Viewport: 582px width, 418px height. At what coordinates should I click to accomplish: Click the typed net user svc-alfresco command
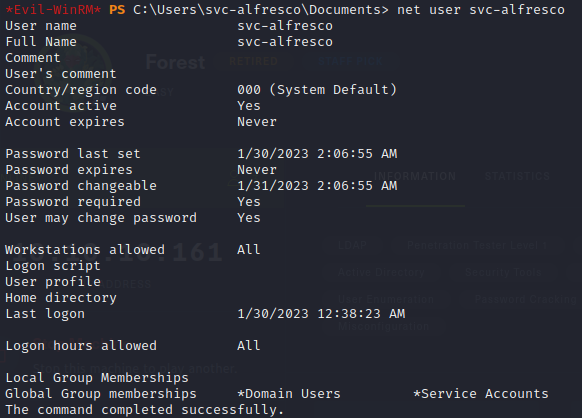click(481, 9)
